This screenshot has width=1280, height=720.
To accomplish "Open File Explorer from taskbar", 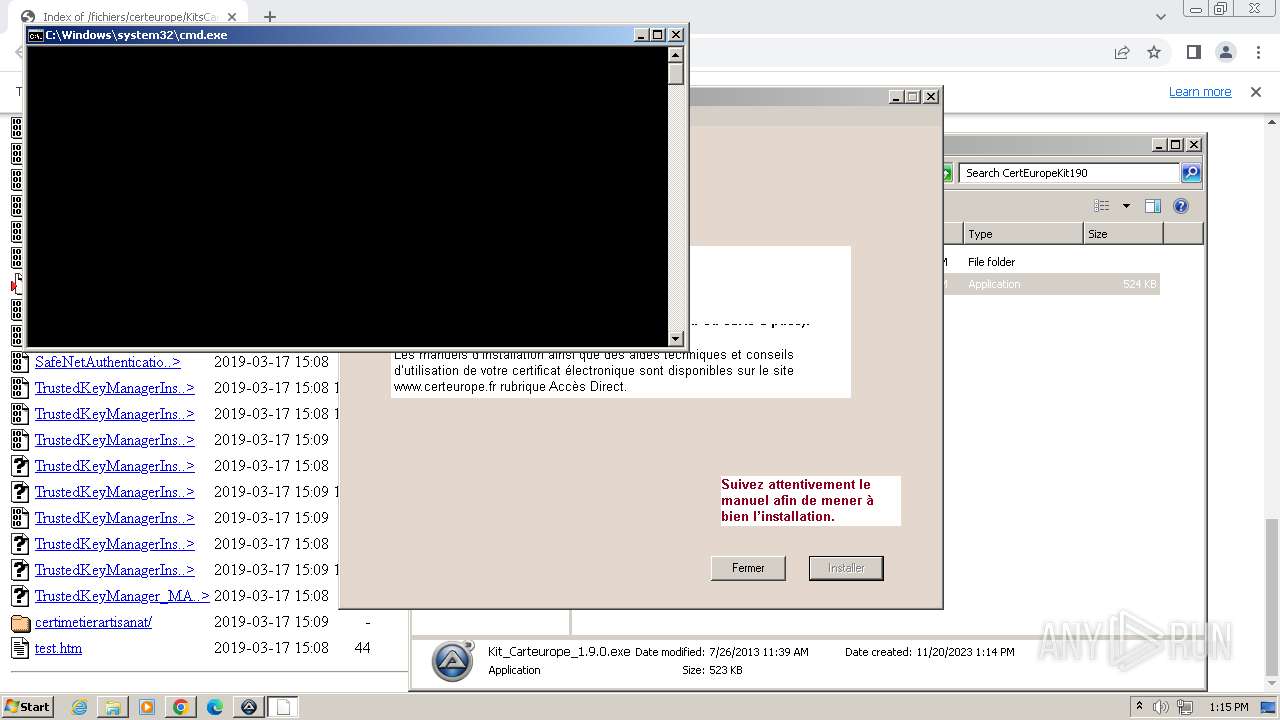I will click(113, 707).
